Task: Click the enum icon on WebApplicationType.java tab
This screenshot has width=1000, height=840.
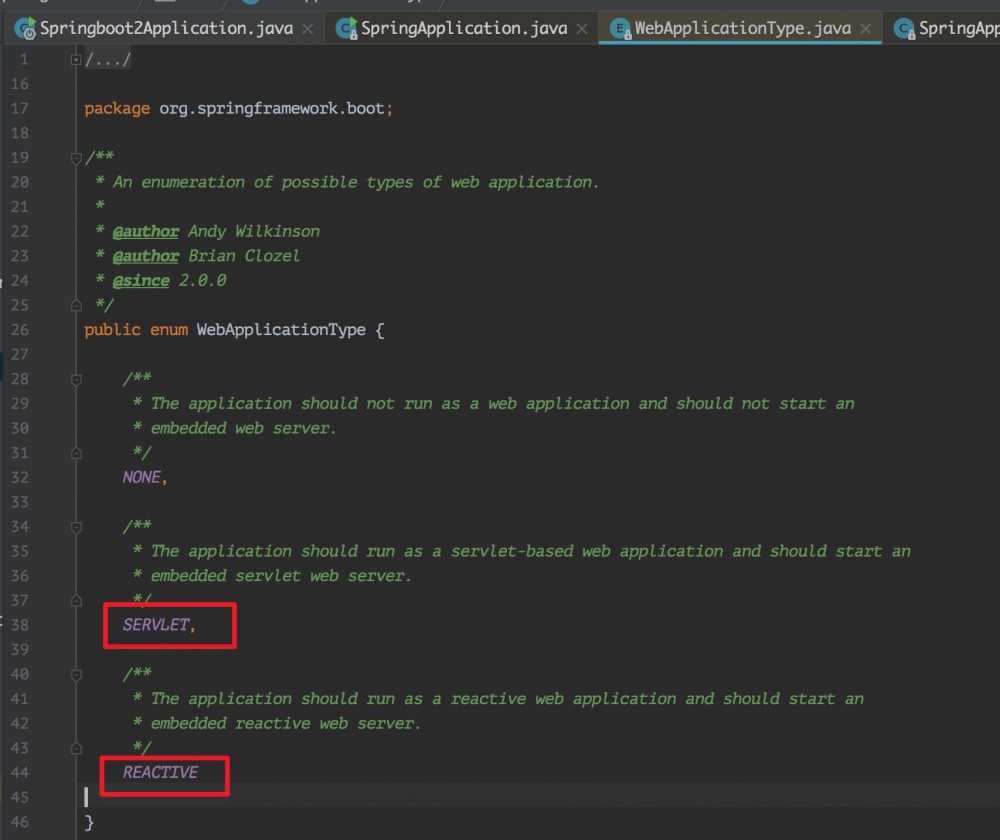Action: pyautogui.click(x=618, y=28)
